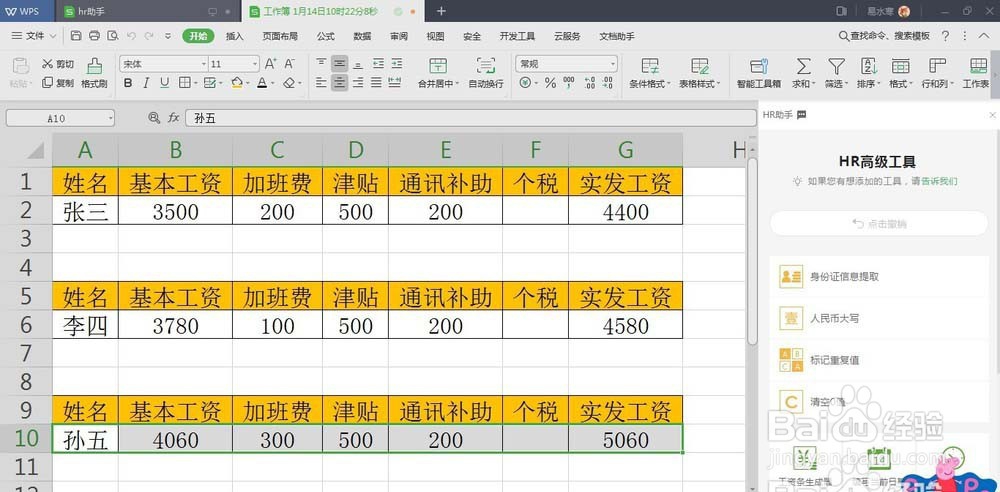The width and height of the screenshot is (1000, 492).
Task: Click the thousands separator icon
Action: point(569,83)
